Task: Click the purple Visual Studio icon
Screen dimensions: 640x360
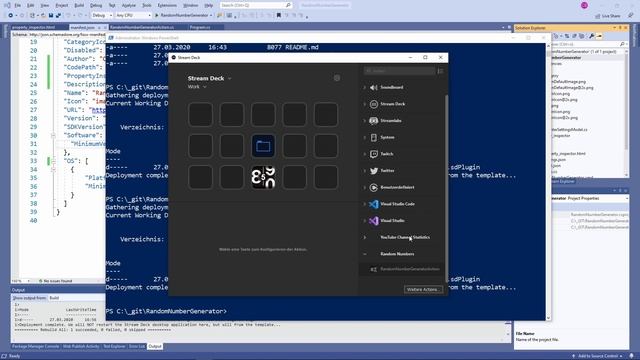Action: [373, 221]
